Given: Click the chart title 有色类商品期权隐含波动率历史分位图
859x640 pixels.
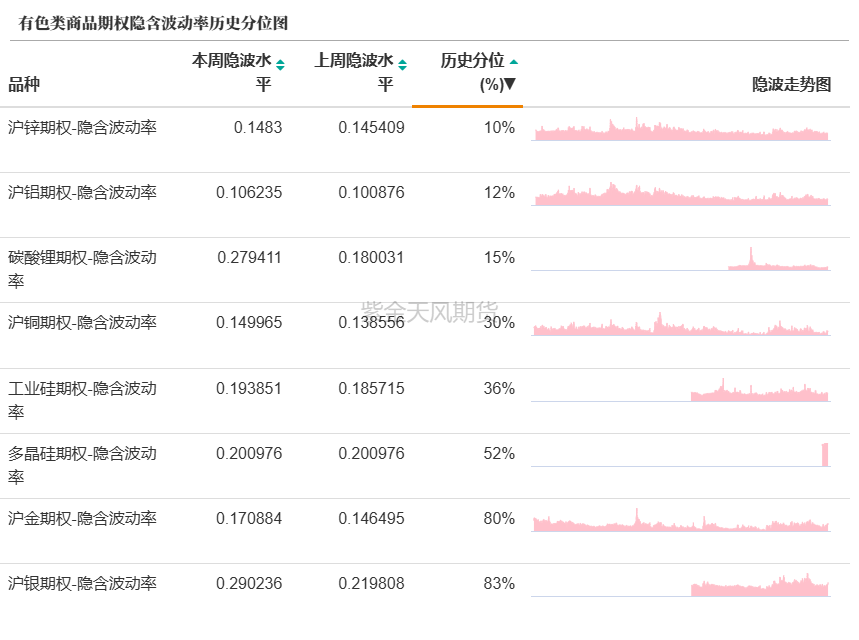Looking at the screenshot, I should [x=153, y=23].
